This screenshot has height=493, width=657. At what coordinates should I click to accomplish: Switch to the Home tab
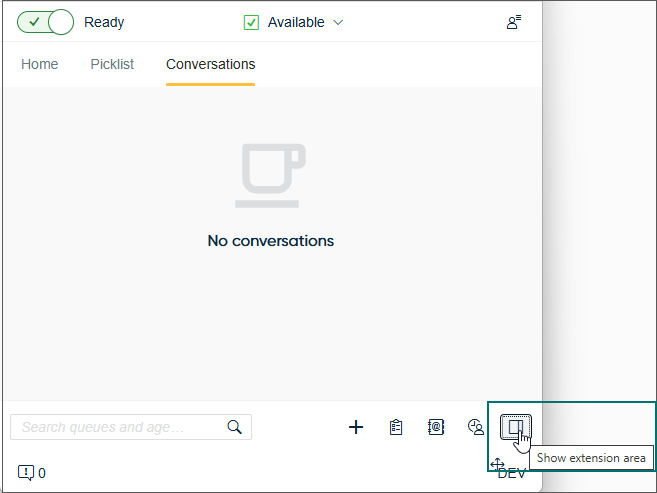tap(40, 64)
